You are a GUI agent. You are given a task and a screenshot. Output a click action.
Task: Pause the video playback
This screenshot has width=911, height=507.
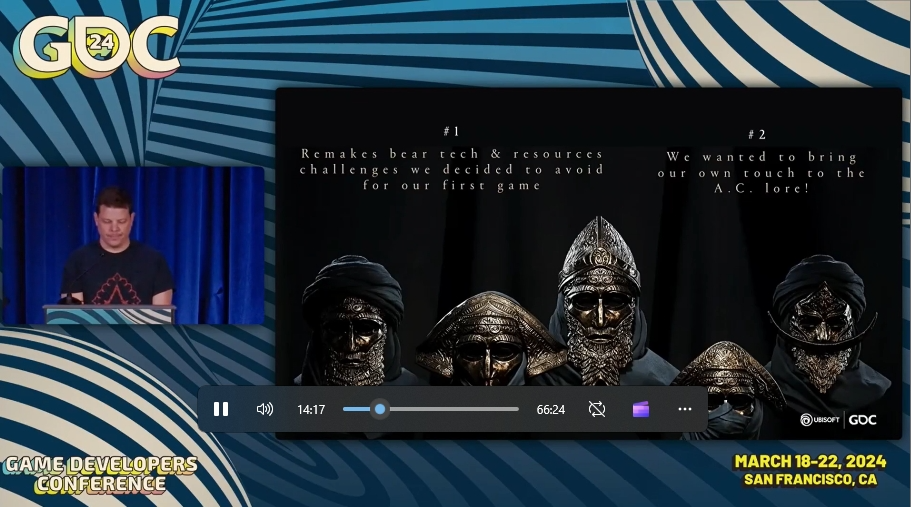point(221,409)
